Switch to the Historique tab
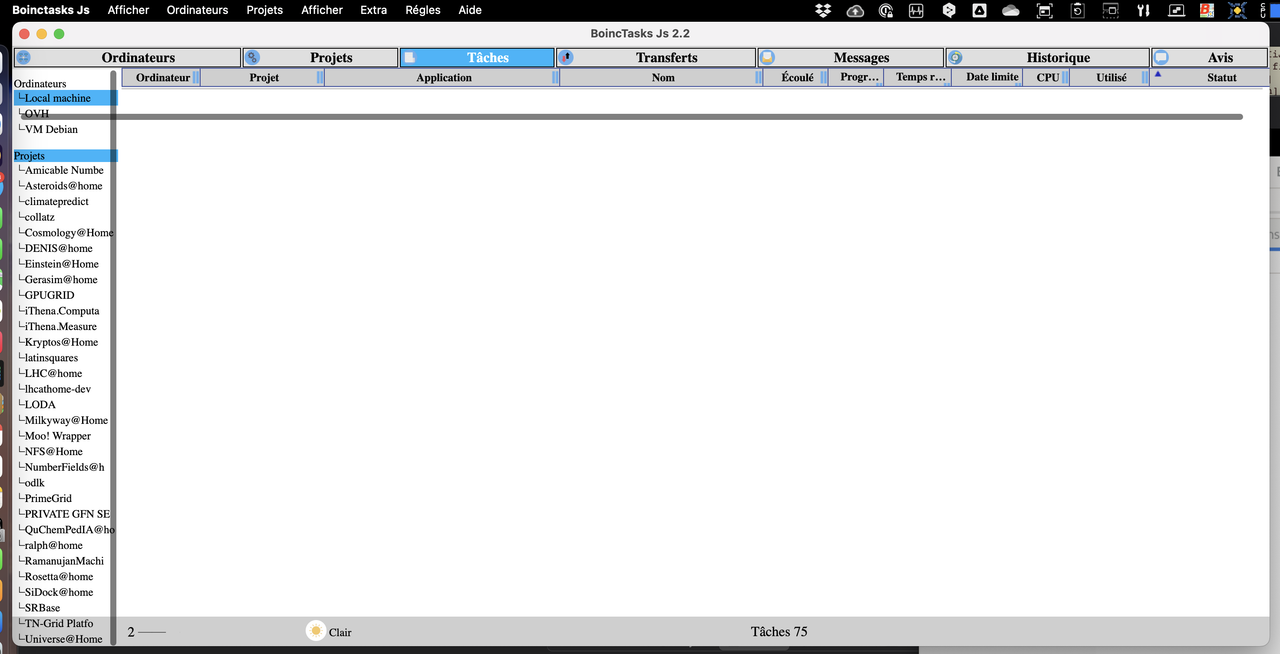 click(1047, 58)
